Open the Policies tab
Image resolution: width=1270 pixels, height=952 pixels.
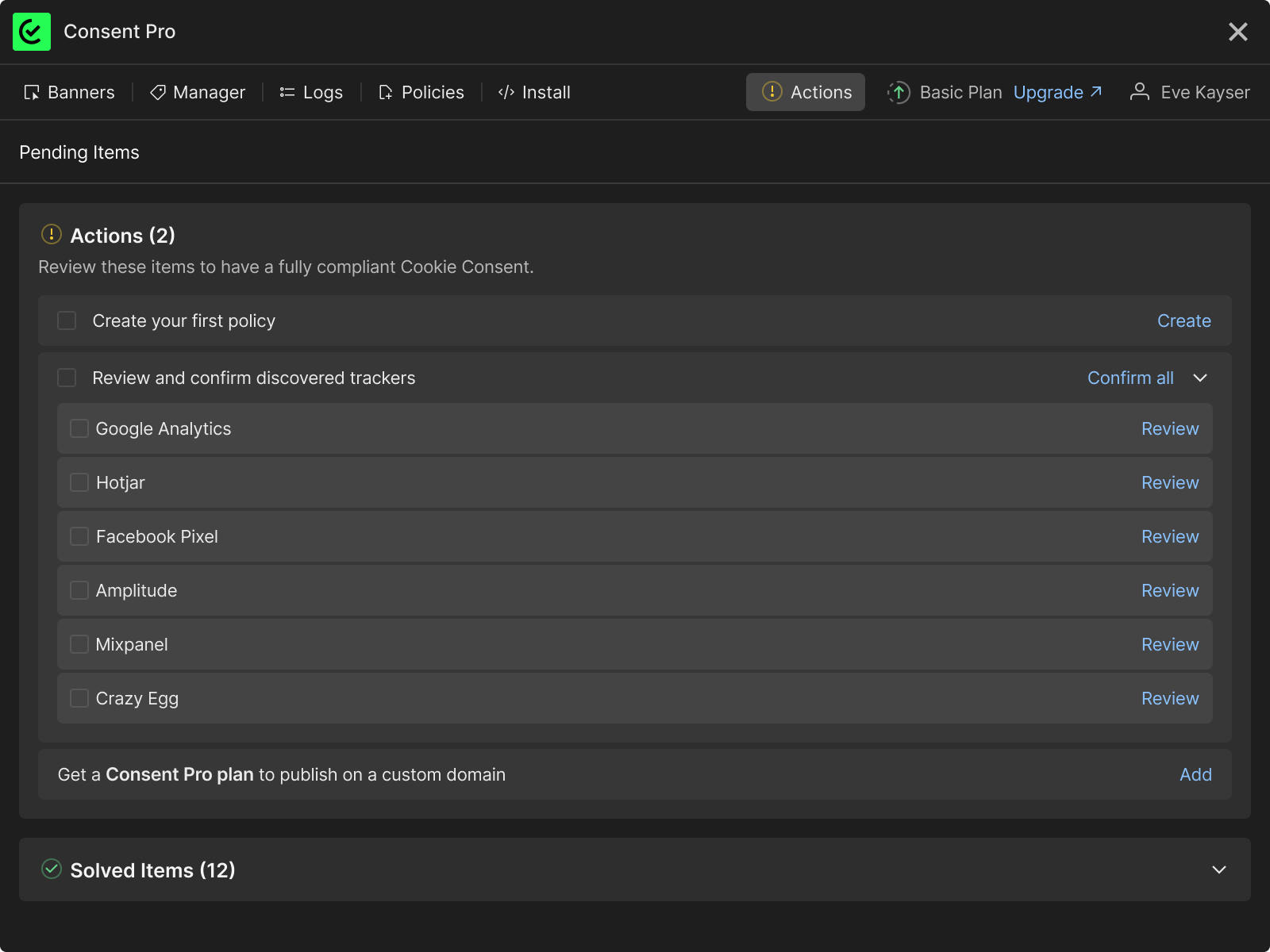click(421, 92)
